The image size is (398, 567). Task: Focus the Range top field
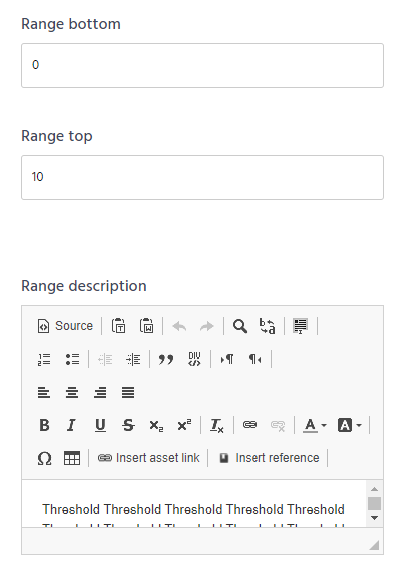click(202, 178)
